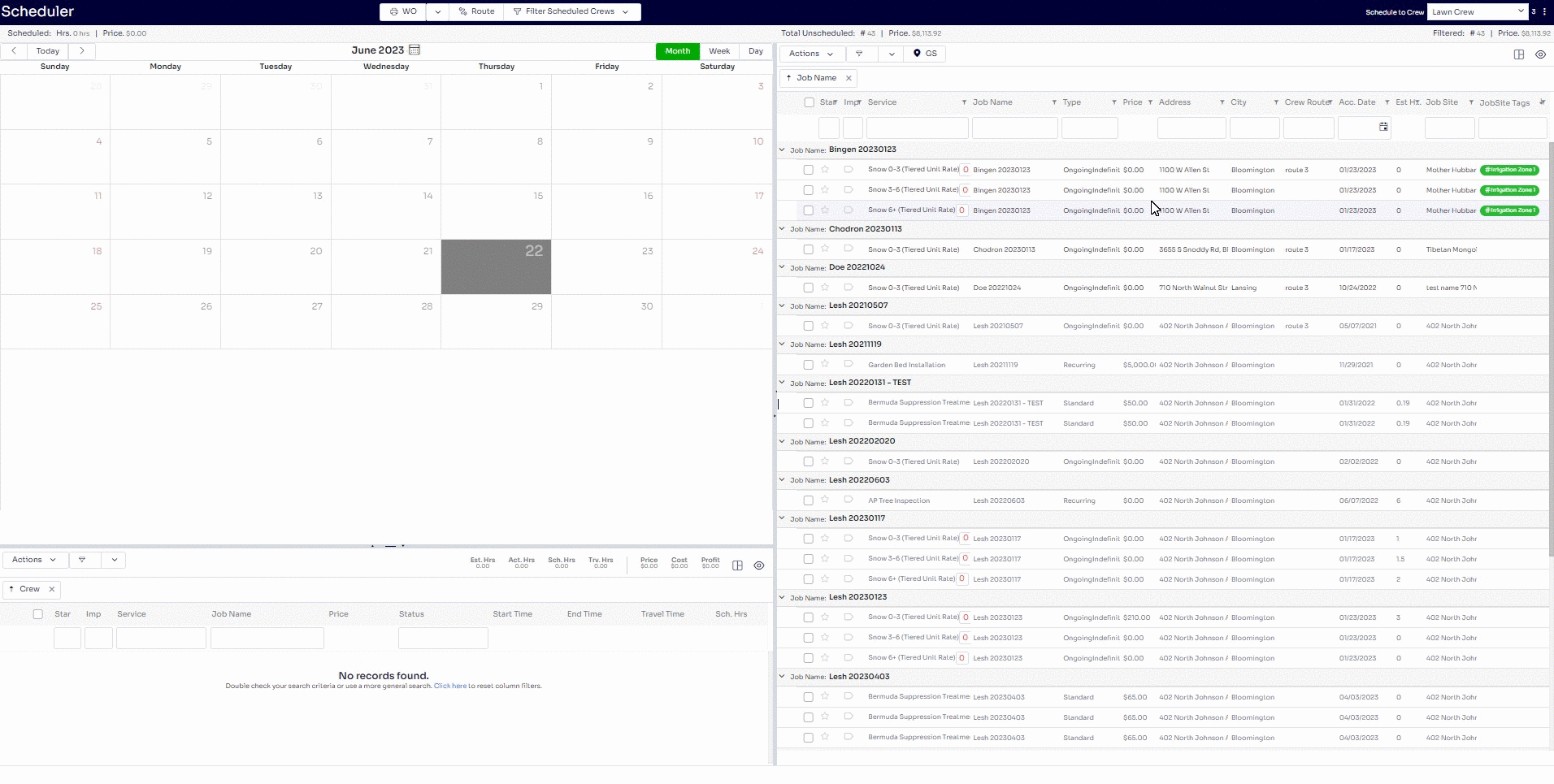Open the Acc. Date filter calendar icon

tap(1383, 127)
